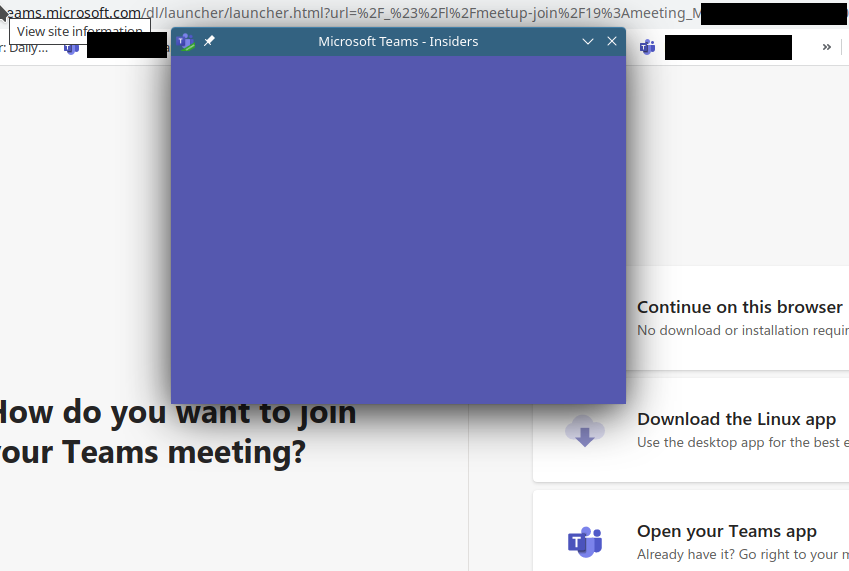Click the 'Microsoft Teams - Insiders' title text

click(x=398, y=42)
